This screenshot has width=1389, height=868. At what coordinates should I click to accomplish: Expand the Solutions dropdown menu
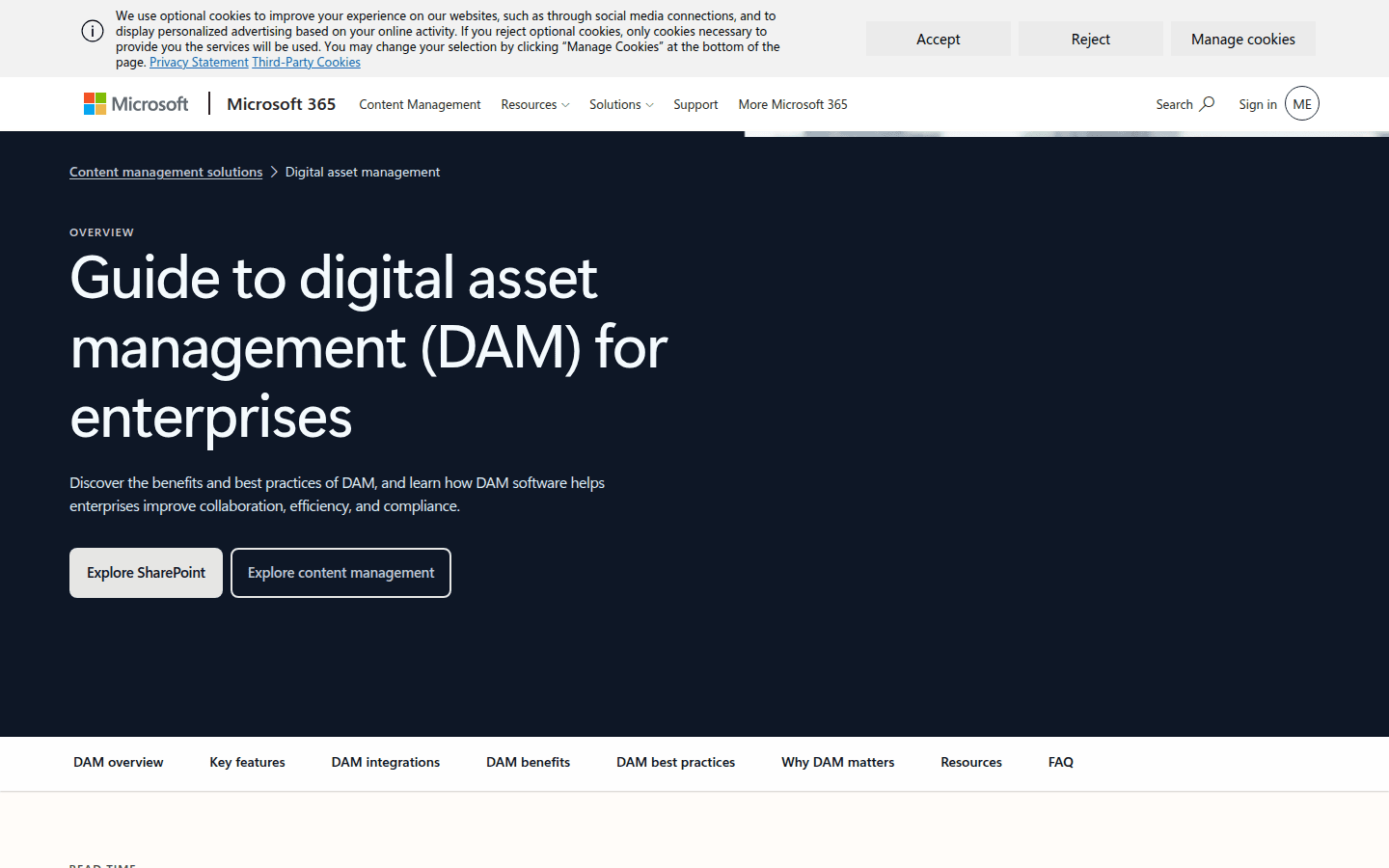621,104
